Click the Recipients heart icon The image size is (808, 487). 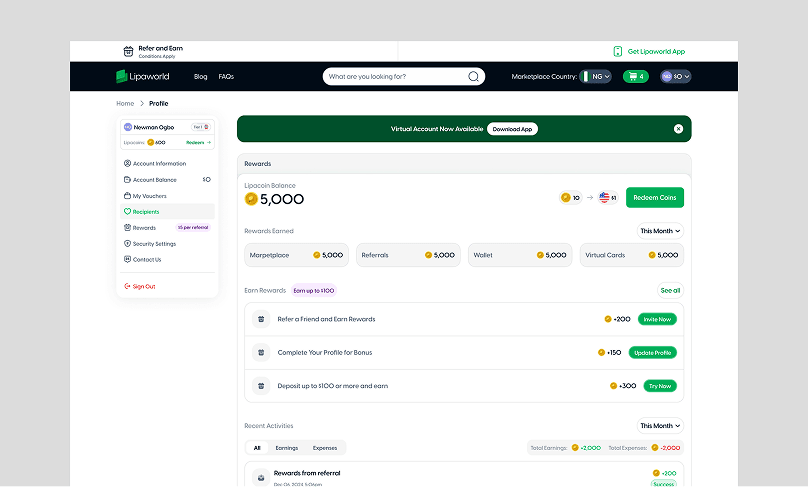point(127,211)
